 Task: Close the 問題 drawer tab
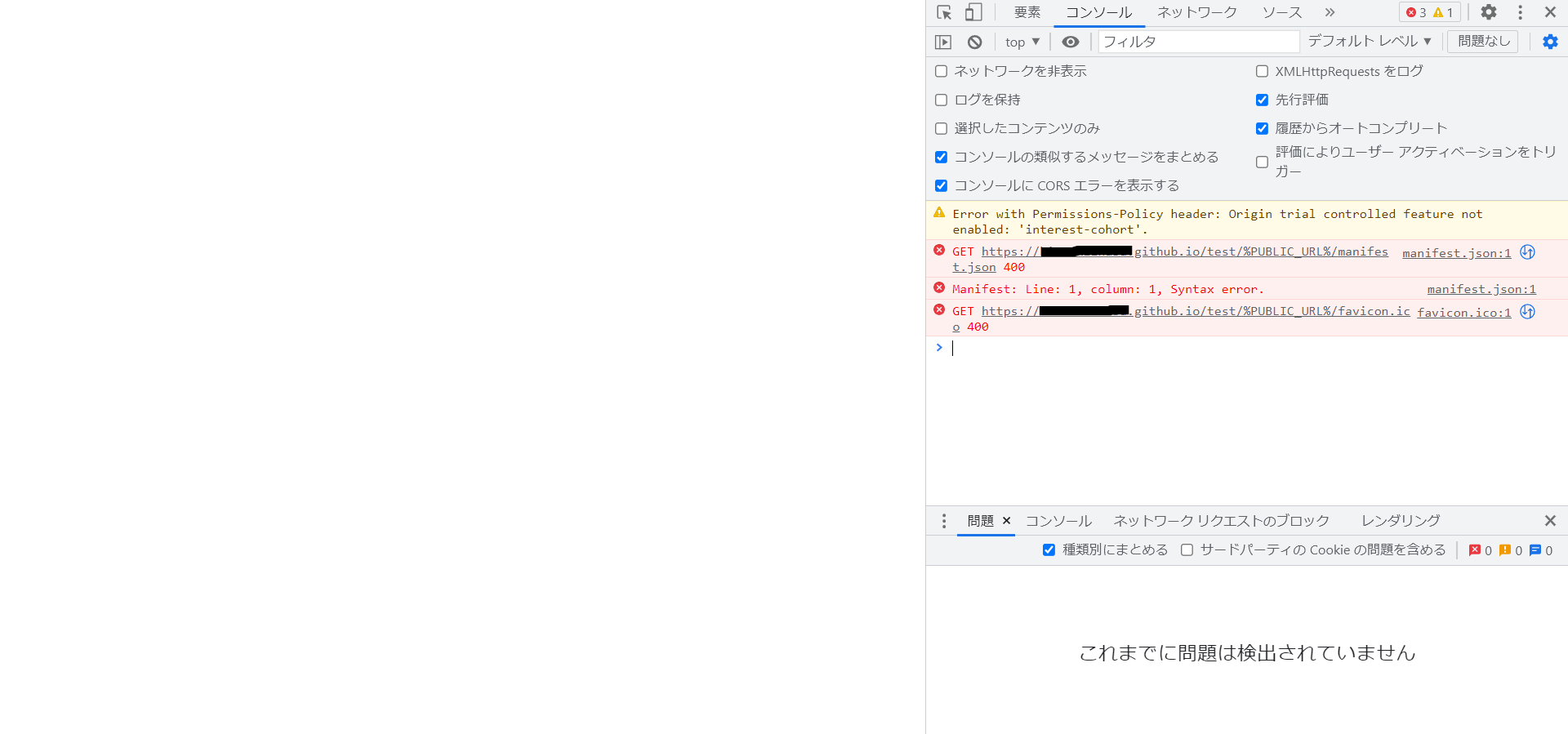[1006, 521]
